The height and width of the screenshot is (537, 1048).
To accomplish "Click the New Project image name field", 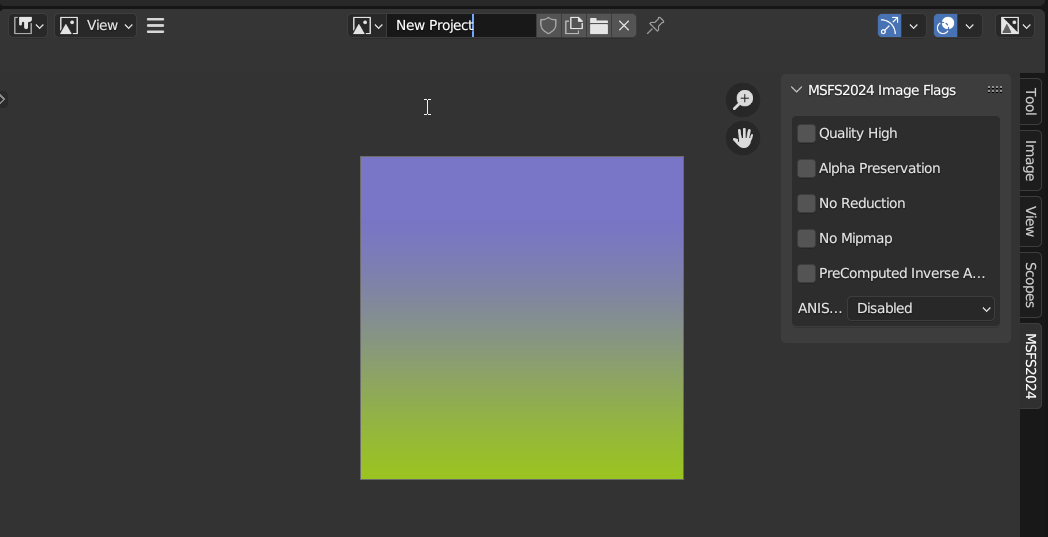I will point(461,25).
